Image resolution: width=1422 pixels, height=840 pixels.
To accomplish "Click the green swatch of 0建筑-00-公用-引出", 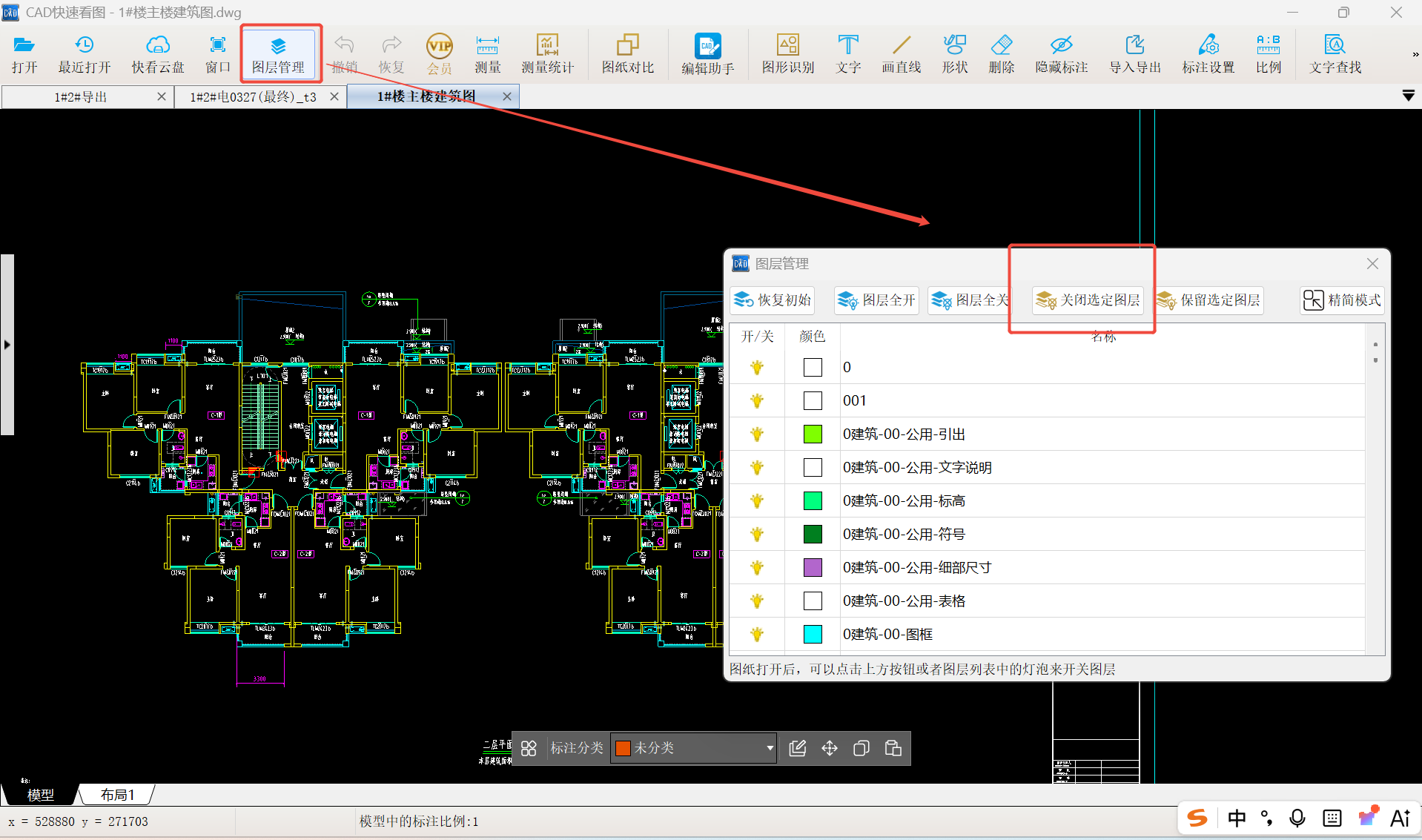I will pyautogui.click(x=813, y=434).
